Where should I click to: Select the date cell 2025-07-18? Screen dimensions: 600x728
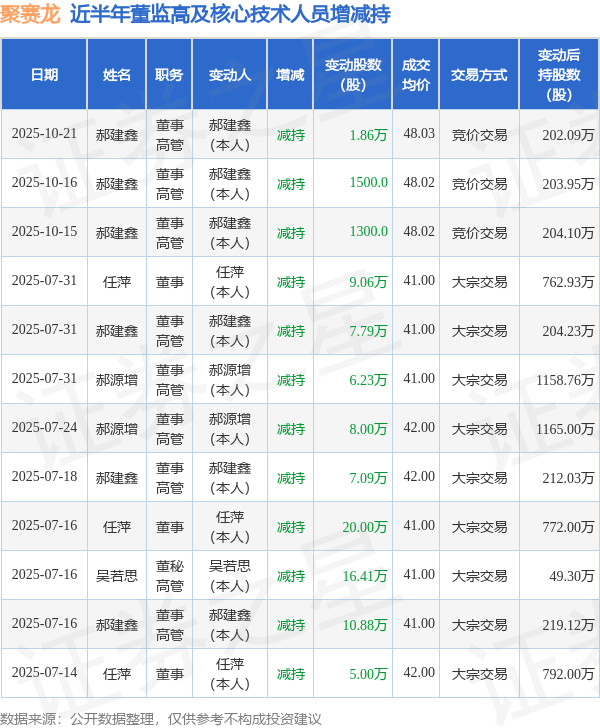pos(44,477)
